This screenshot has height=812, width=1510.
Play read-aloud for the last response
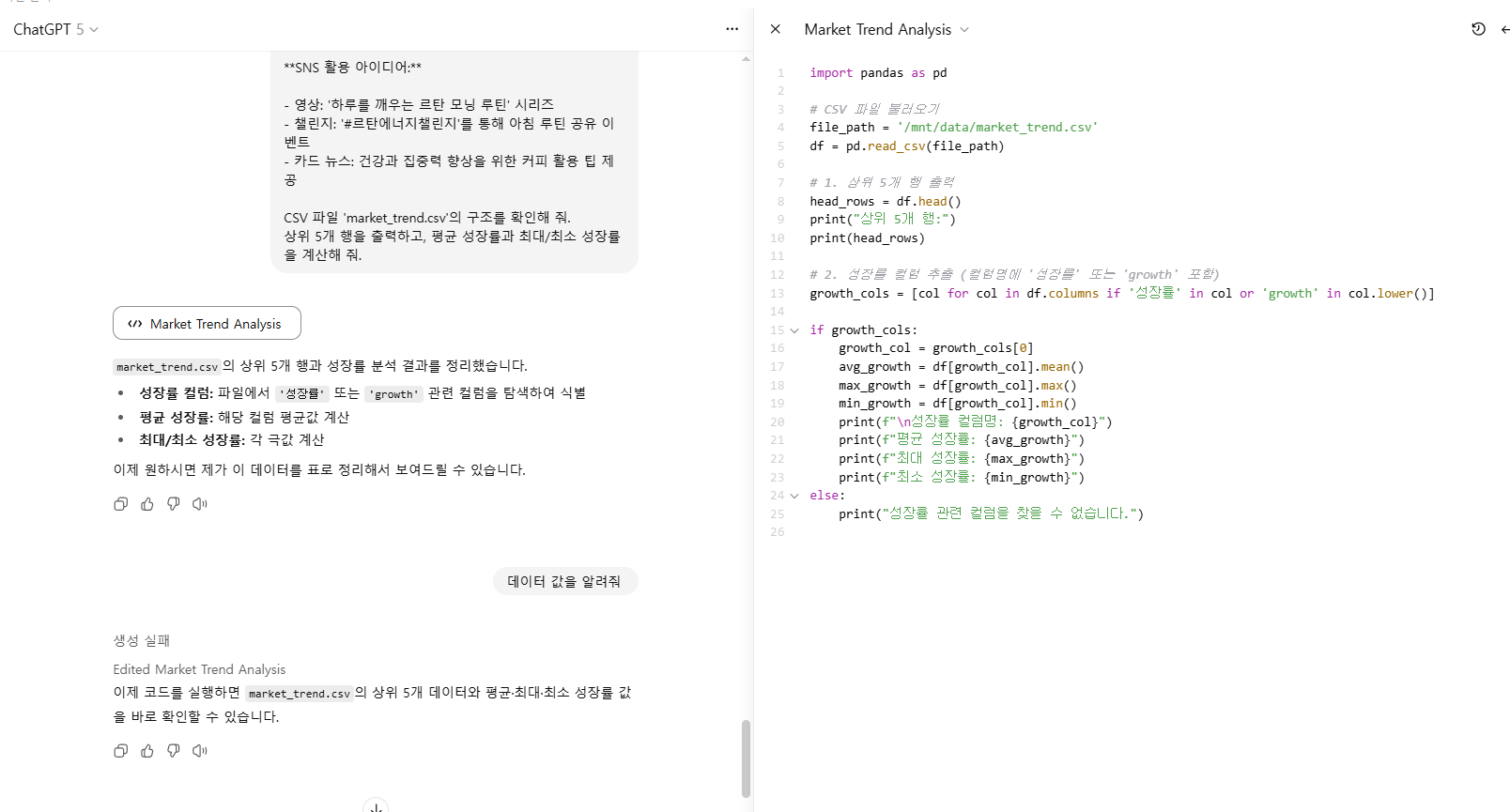coord(200,751)
